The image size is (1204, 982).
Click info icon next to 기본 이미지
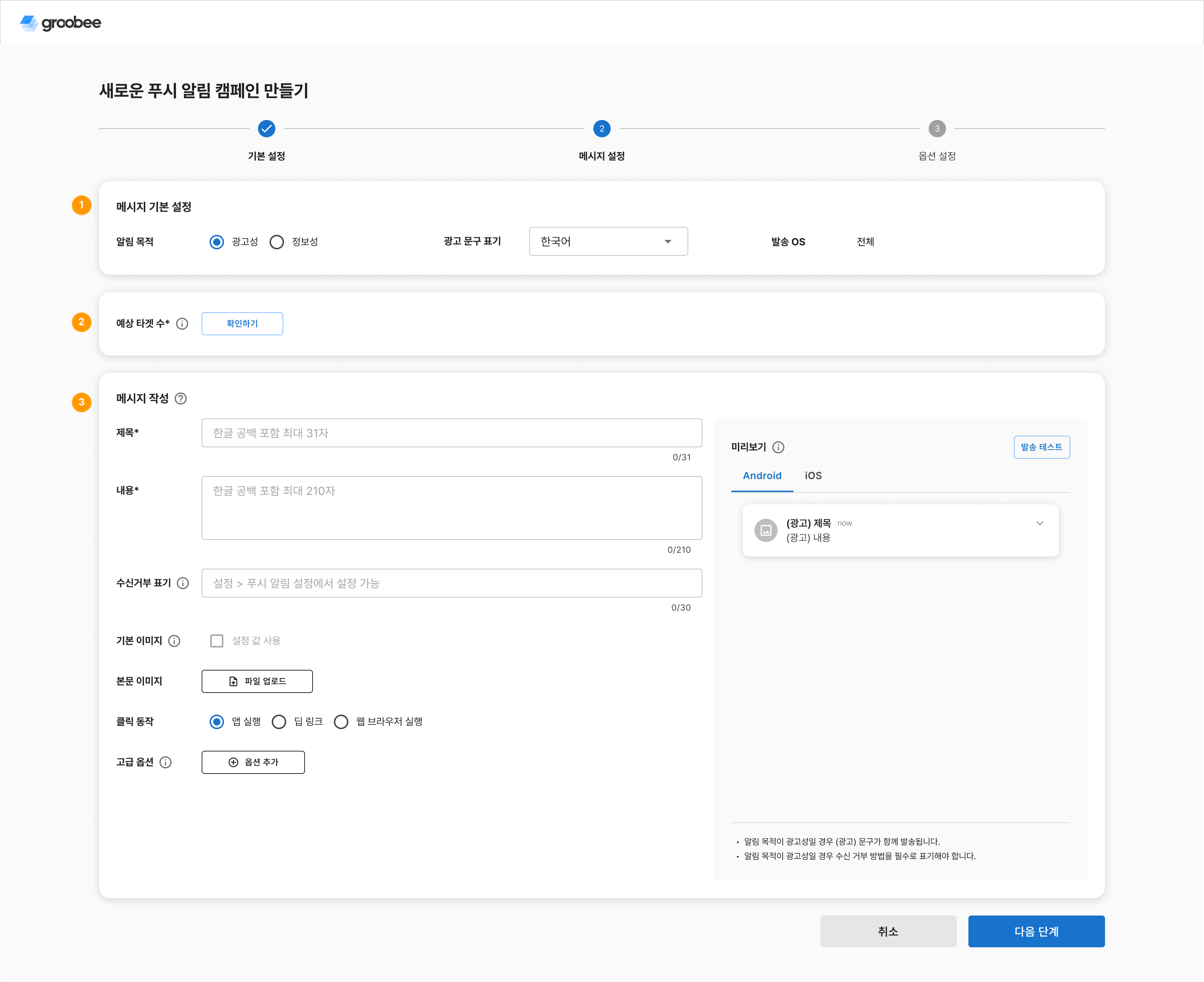pos(174,641)
